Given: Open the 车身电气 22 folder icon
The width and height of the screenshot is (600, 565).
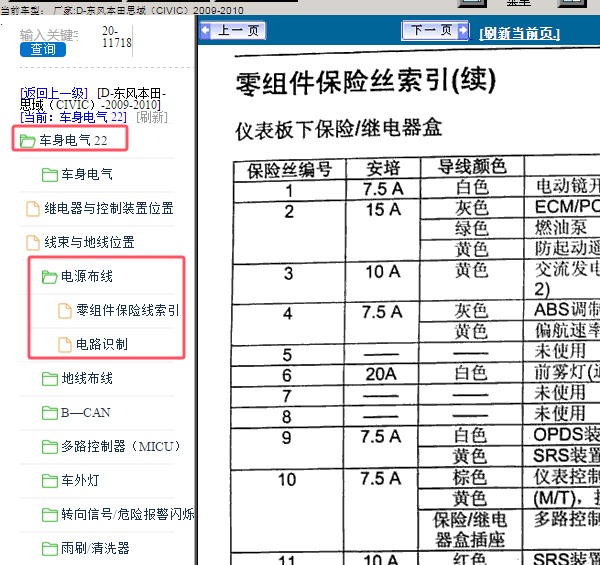Looking at the screenshot, I should point(28,141).
